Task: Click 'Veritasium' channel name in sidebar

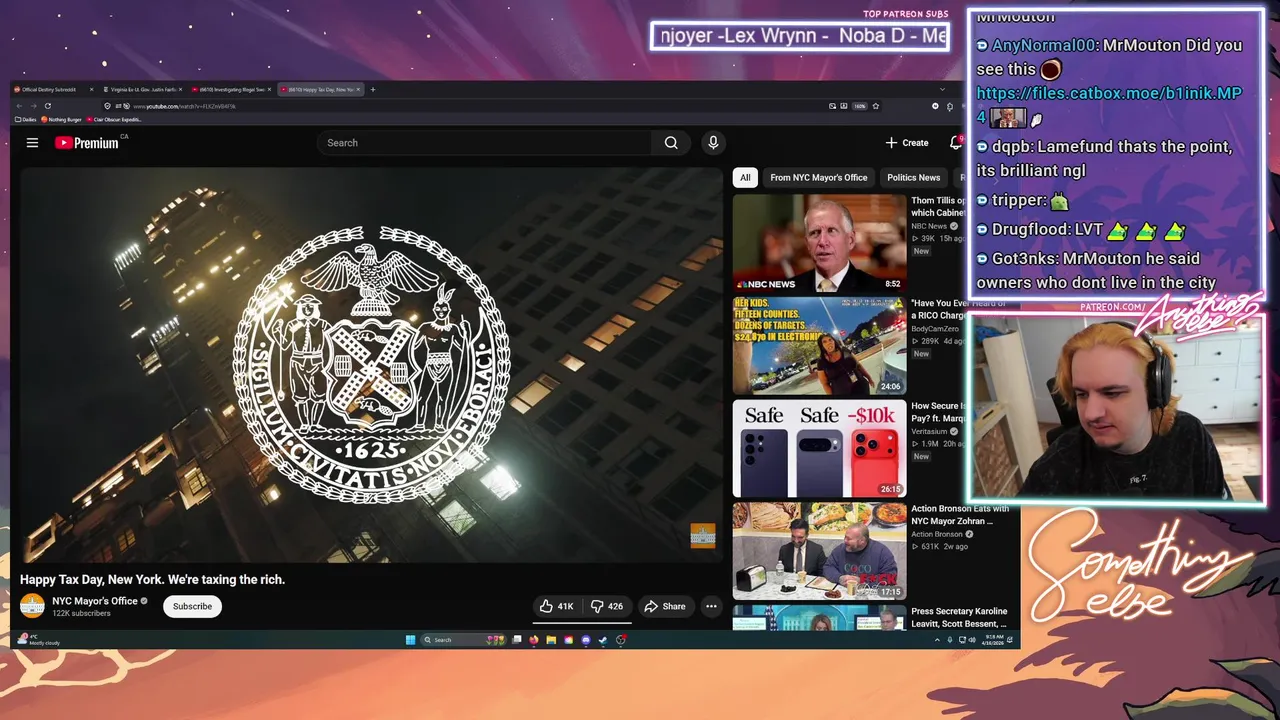Action: 929,431
